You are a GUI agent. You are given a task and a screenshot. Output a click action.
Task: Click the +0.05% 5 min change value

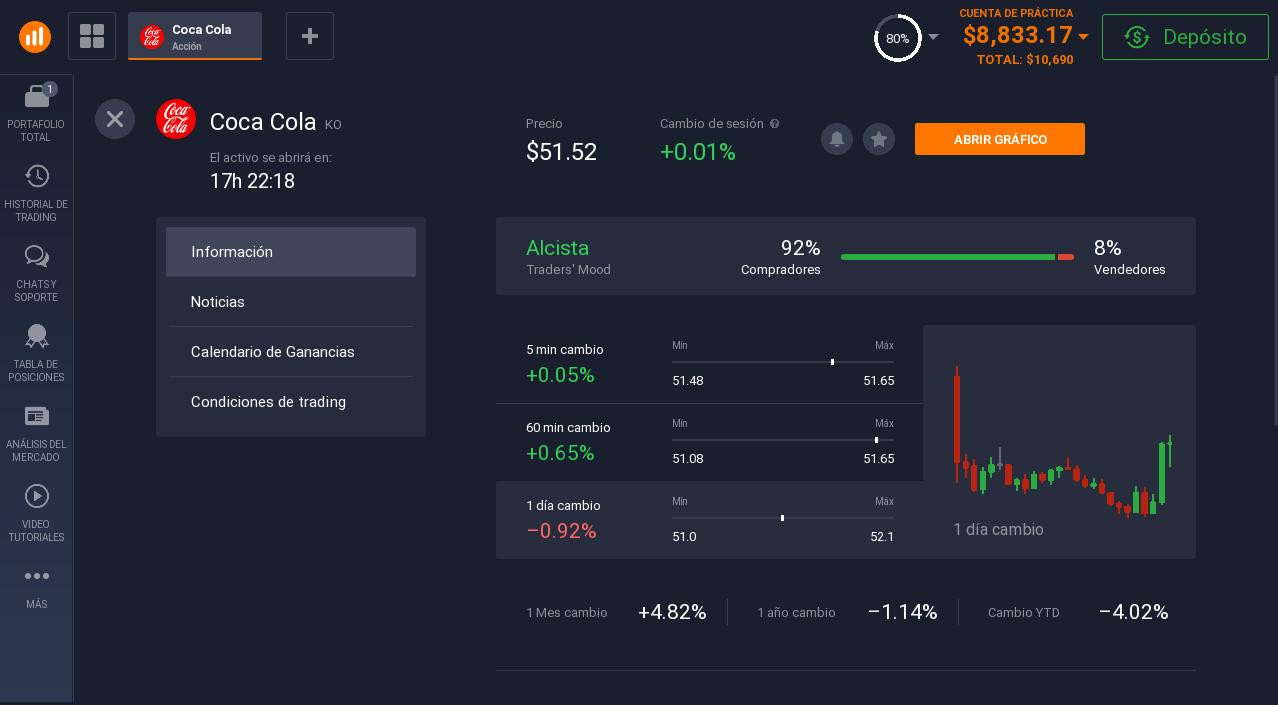click(x=560, y=375)
